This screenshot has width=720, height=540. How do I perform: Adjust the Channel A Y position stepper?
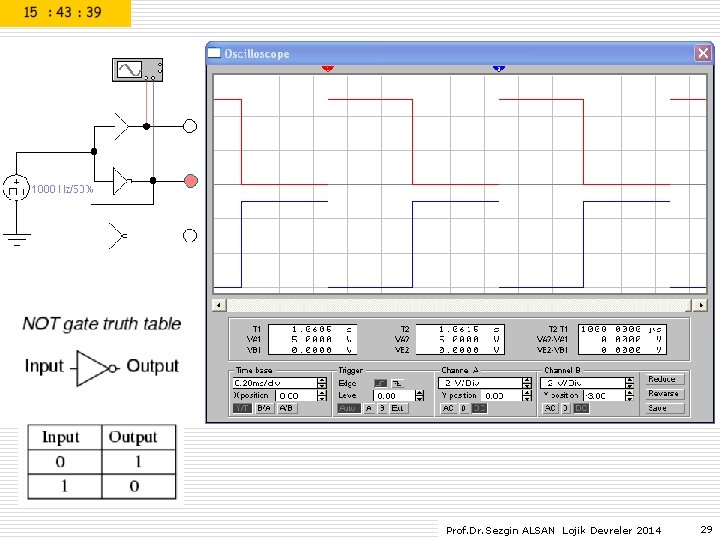point(527,395)
